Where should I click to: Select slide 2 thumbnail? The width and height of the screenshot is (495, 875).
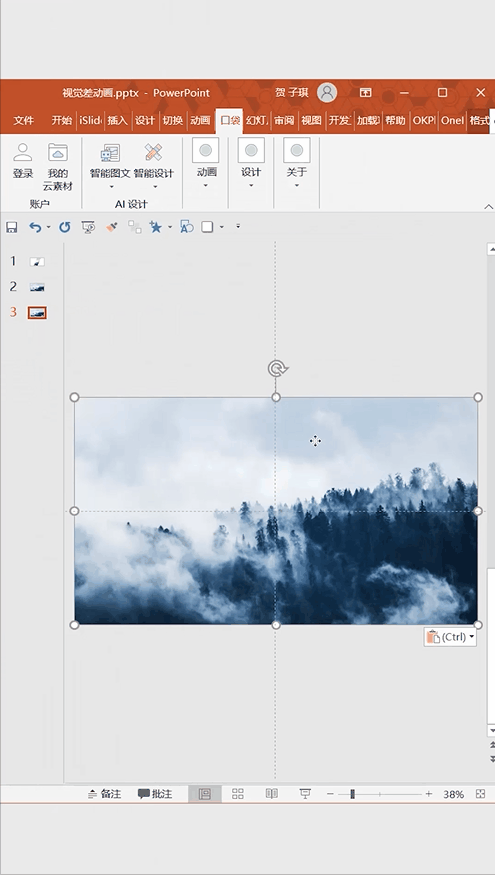click(x=37, y=287)
